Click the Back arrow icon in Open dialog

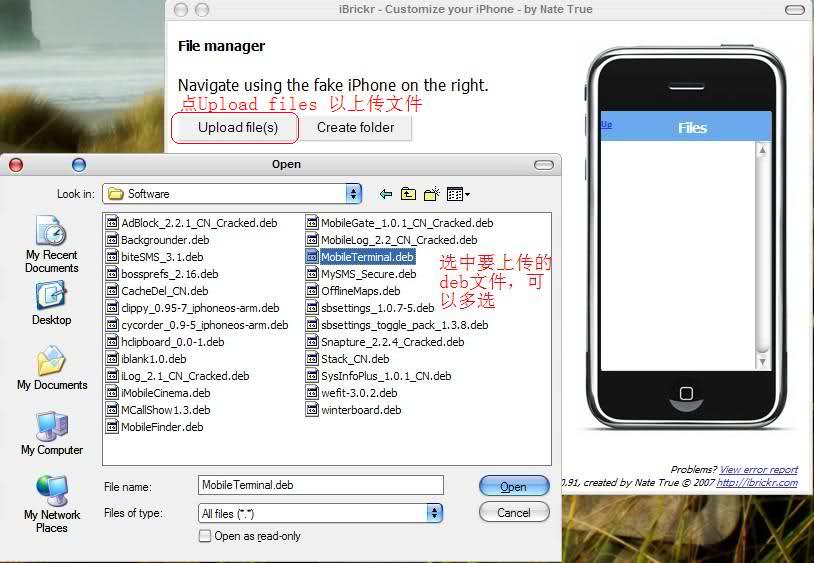pos(386,194)
